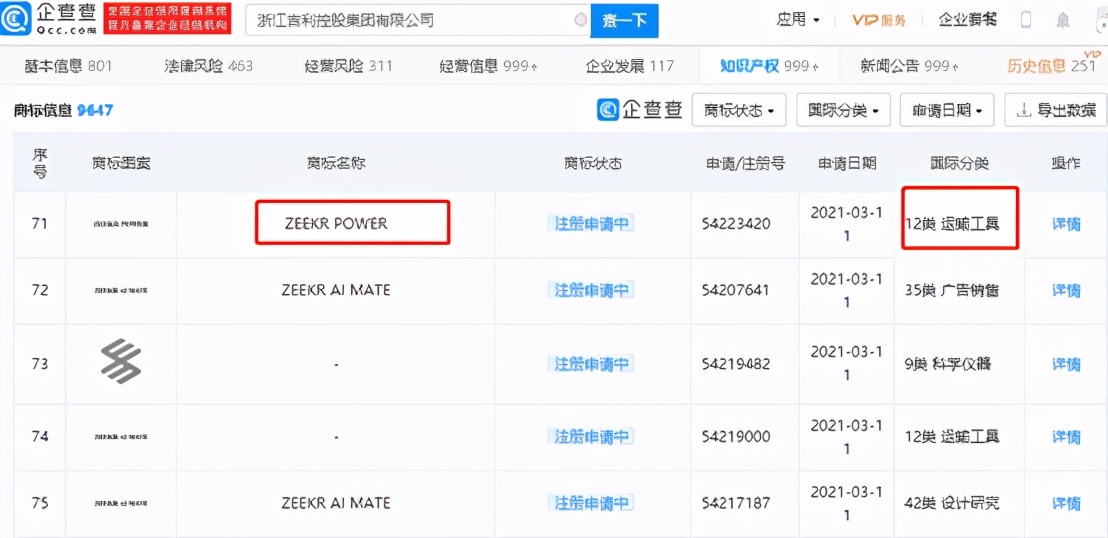1108x538 pixels.
Task: Switch to 企业发展 117 tab
Action: pos(630,66)
